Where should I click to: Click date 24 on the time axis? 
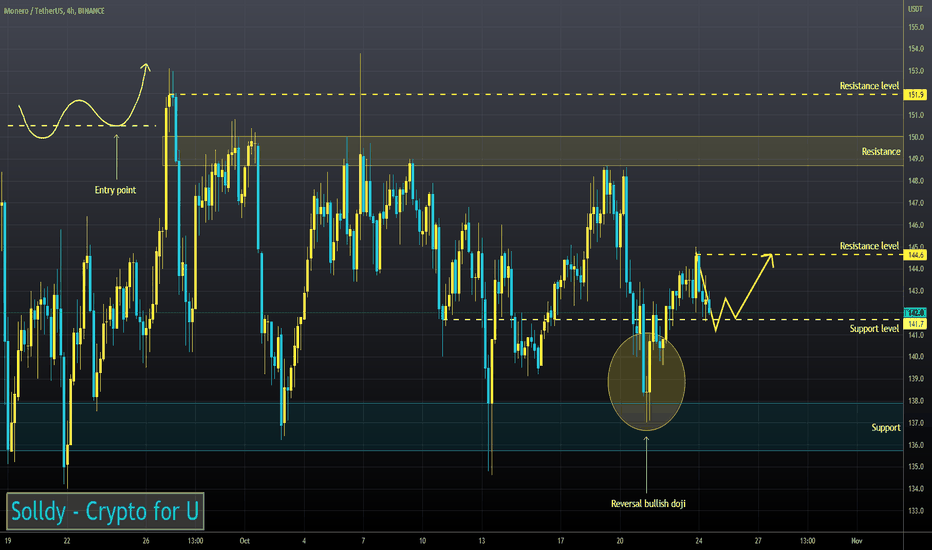(x=698, y=540)
